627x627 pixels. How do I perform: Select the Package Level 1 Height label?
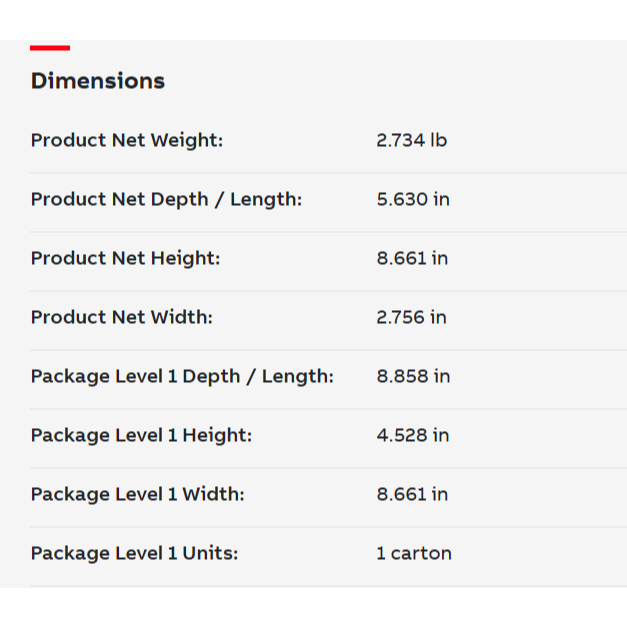tap(141, 436)
